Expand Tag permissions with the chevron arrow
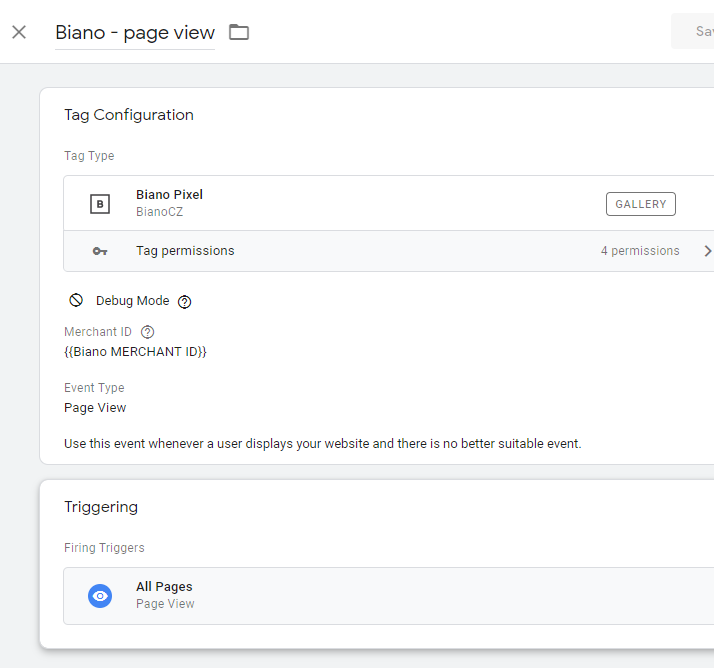714x668 pixels. coord(707,251)
